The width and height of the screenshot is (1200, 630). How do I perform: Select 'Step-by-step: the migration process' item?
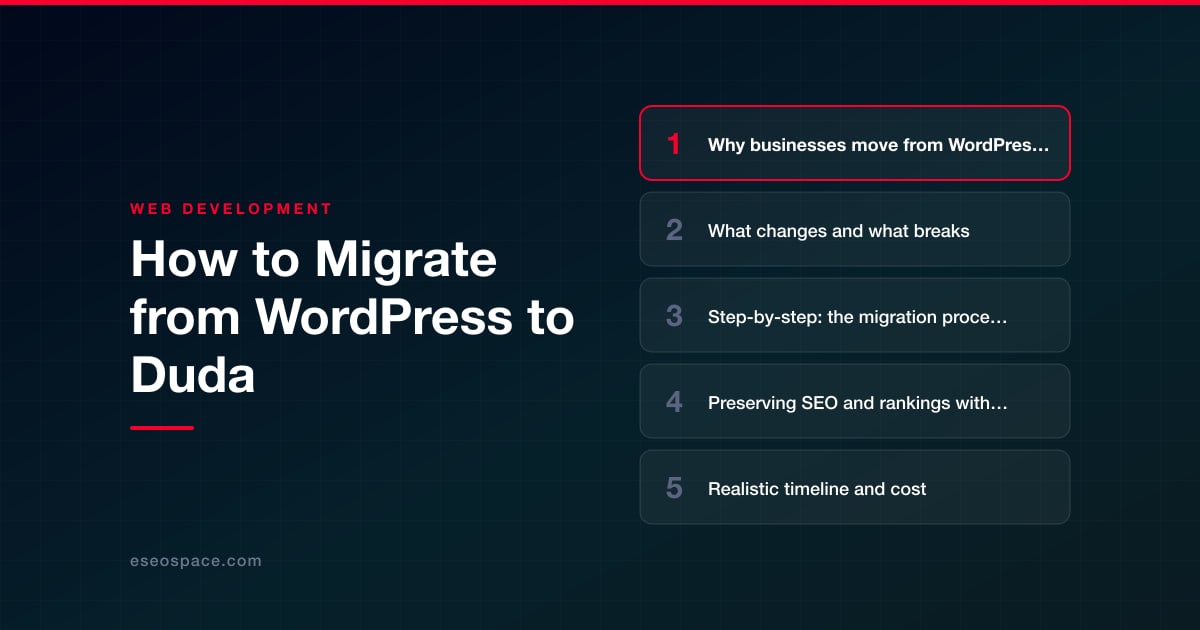[x=855, y=315]
